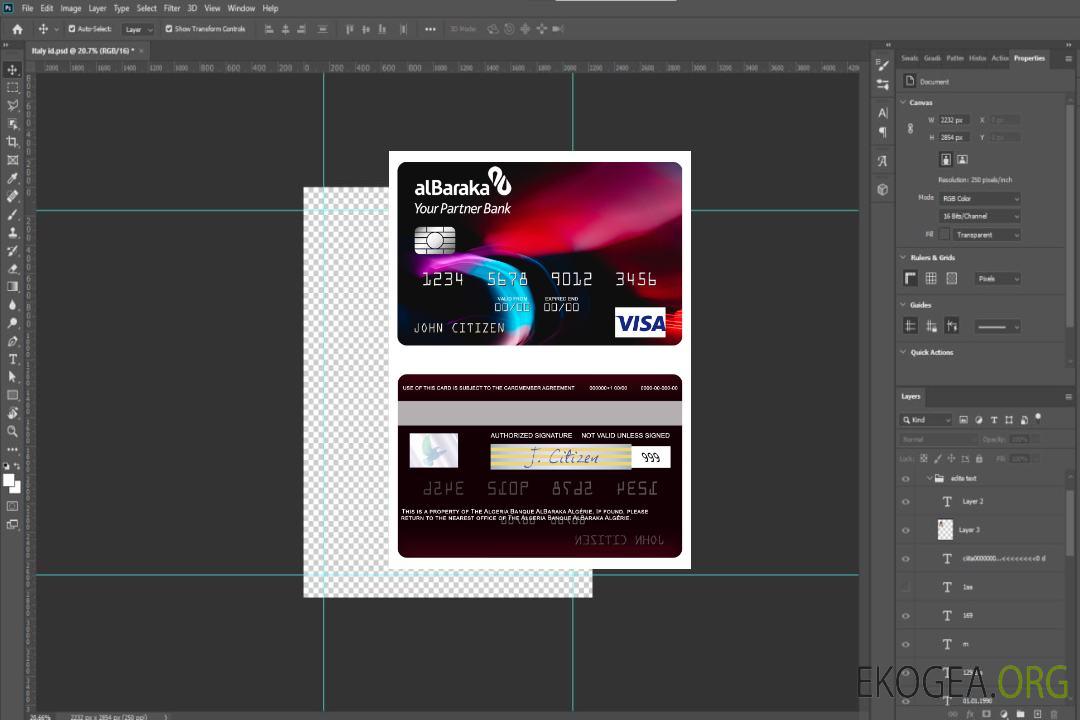Click the canvas portrait orientation button
The image size is (1080, 720).
(x=946, y=160)
